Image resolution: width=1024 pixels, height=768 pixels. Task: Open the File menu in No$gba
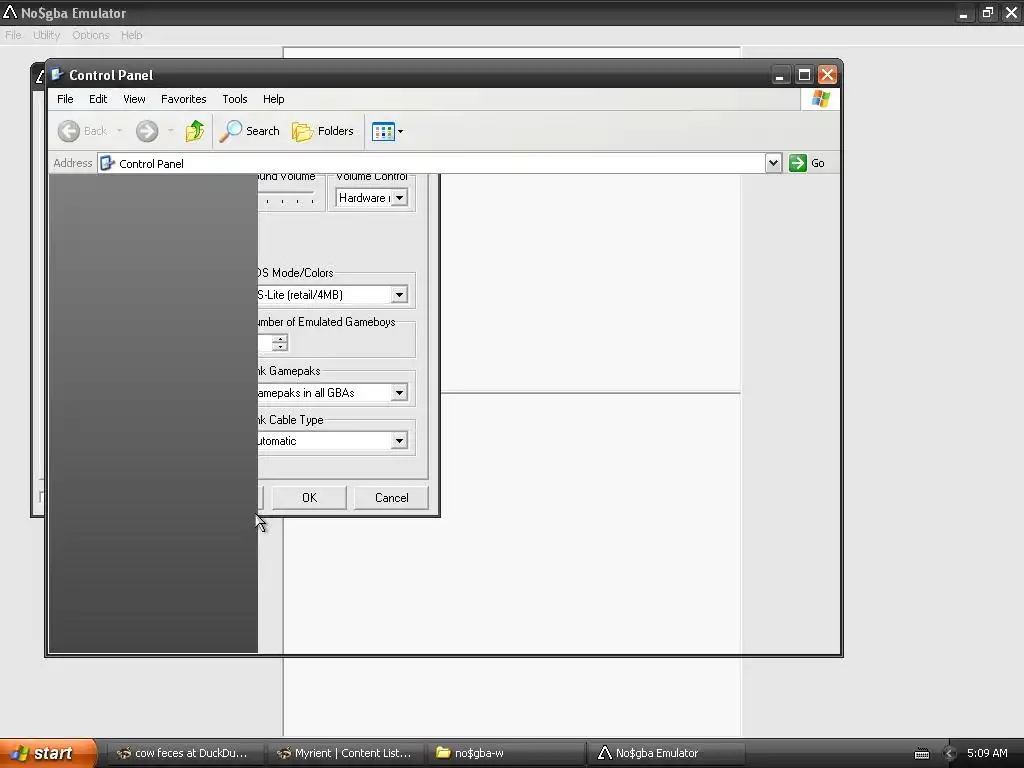tap(13, 35)
